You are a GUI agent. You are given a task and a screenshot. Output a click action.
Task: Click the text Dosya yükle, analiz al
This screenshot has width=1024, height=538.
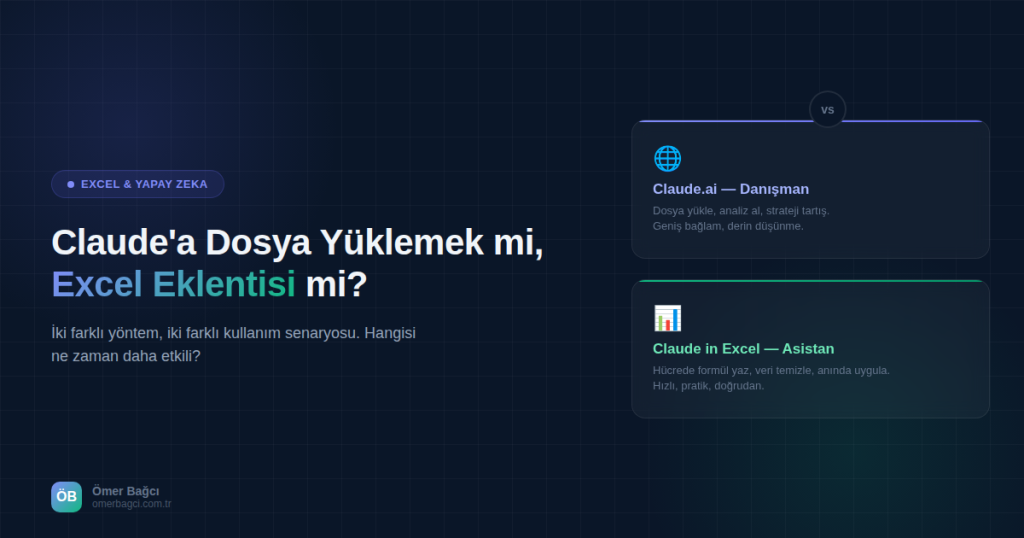coord(741,211)
